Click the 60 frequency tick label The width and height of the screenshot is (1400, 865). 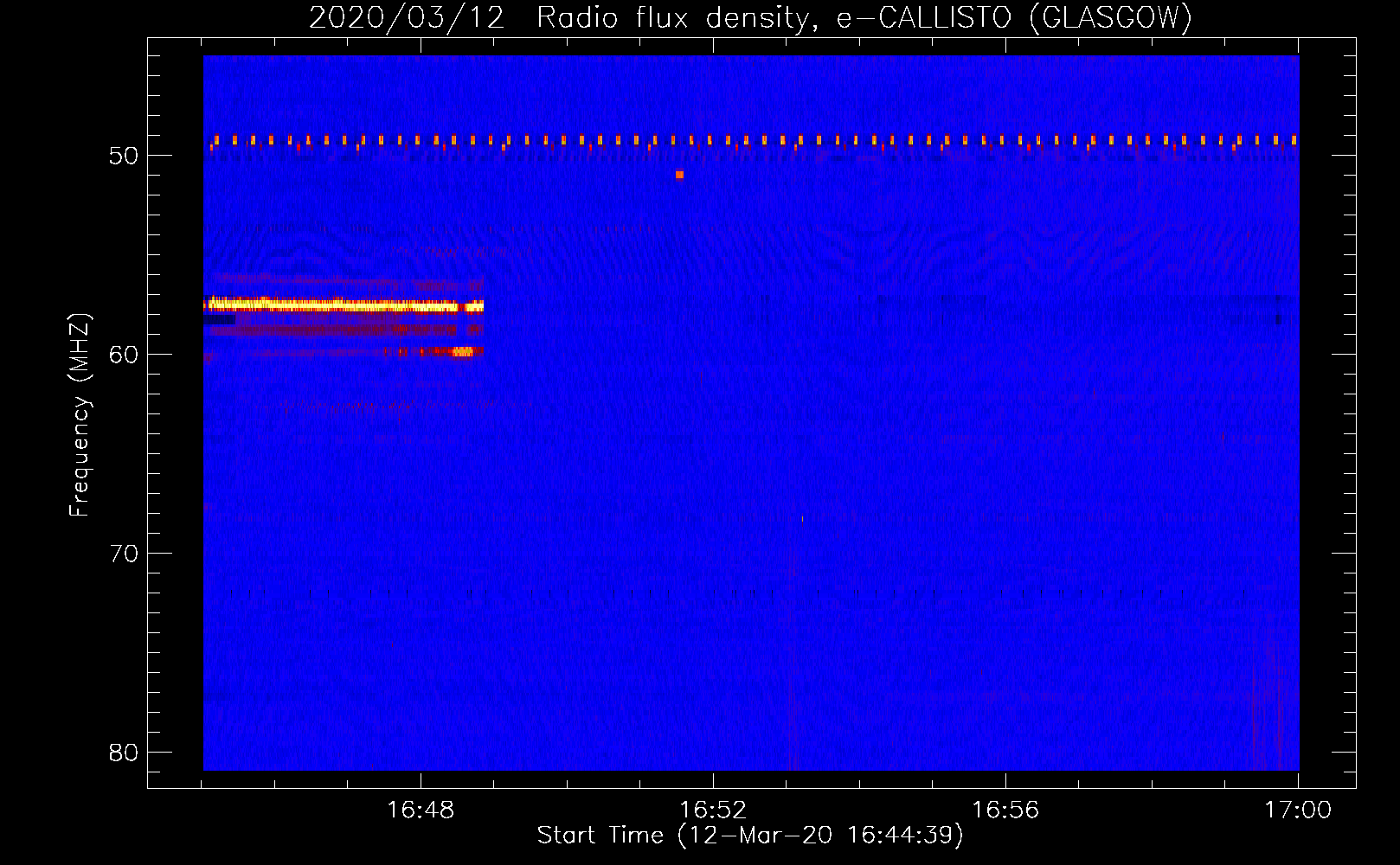pyautogui.click(x=124, y=355)
